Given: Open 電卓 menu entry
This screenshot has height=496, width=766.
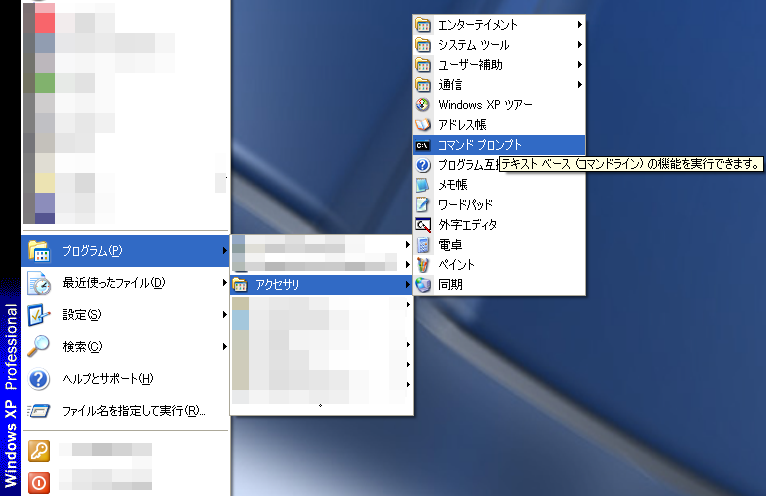Looking at the screenshot, I should (499, 245).
